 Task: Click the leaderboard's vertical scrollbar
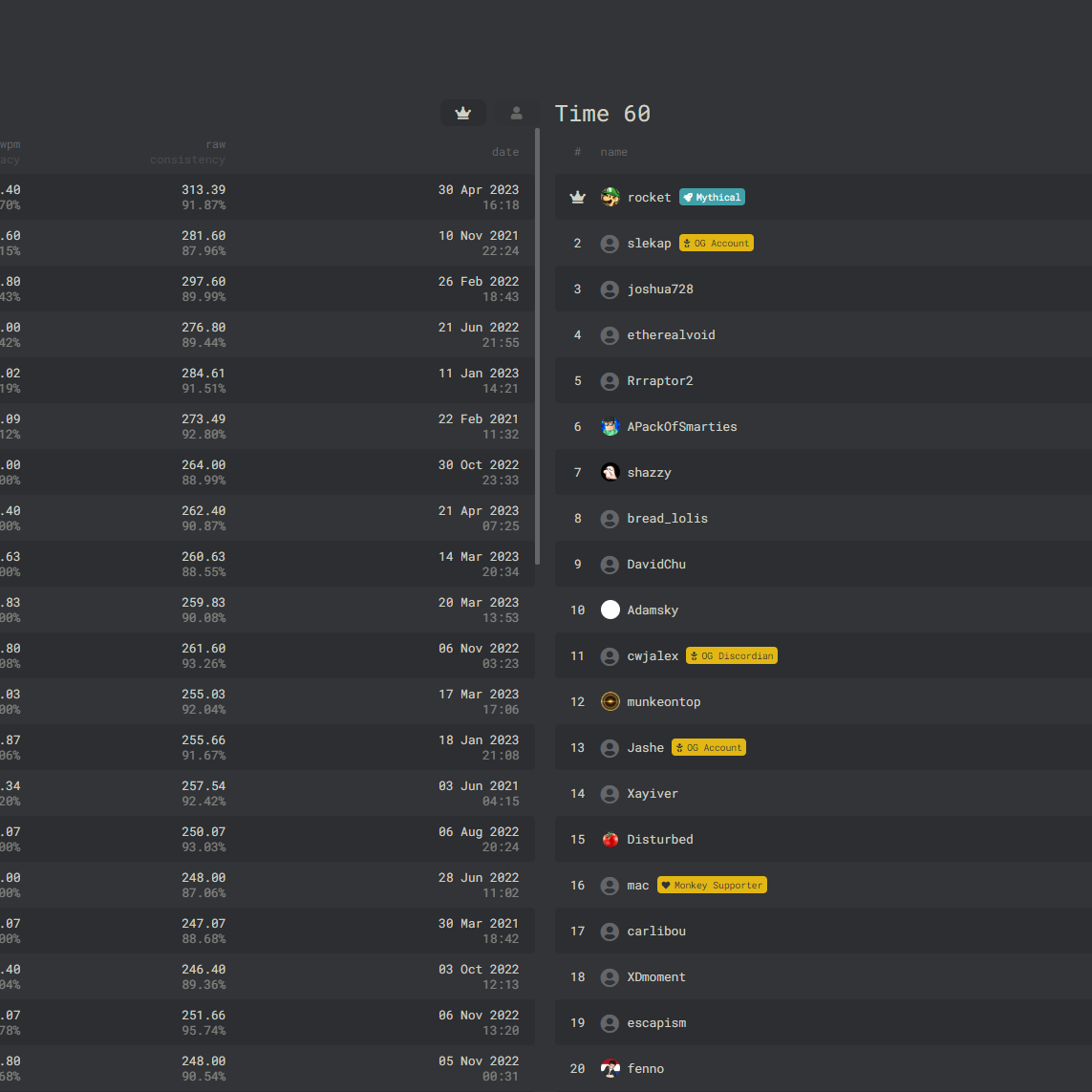pyautogui.click(x=538, y=344)
